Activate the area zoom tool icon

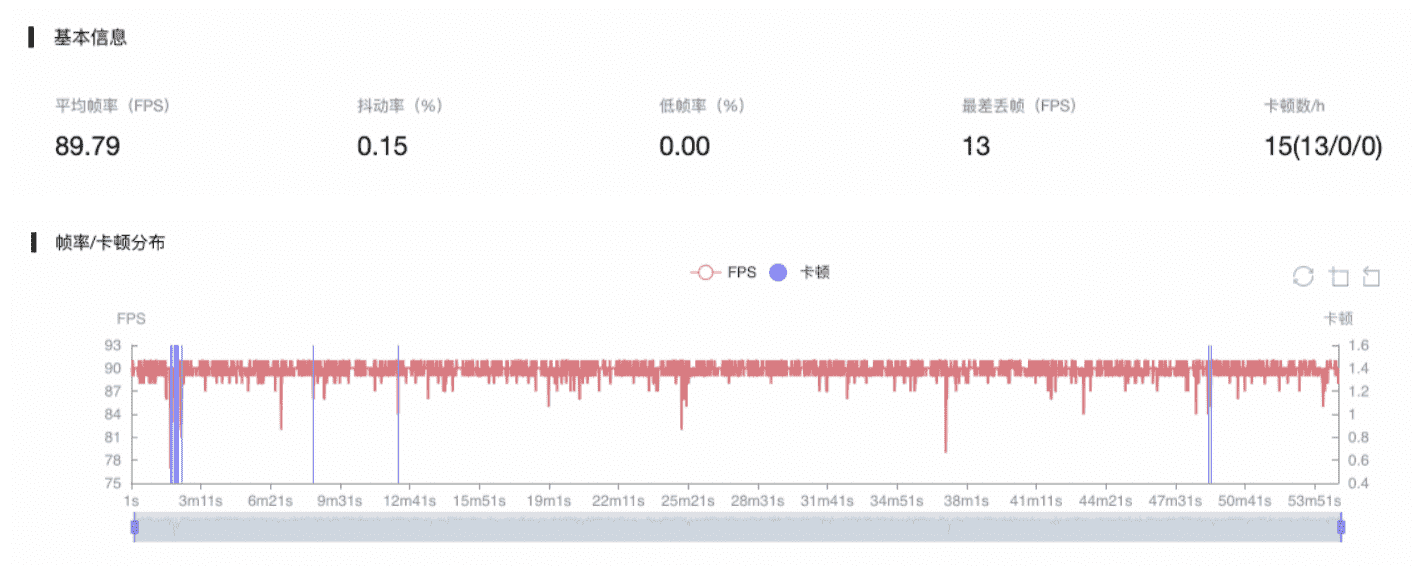pos(1339,276)
